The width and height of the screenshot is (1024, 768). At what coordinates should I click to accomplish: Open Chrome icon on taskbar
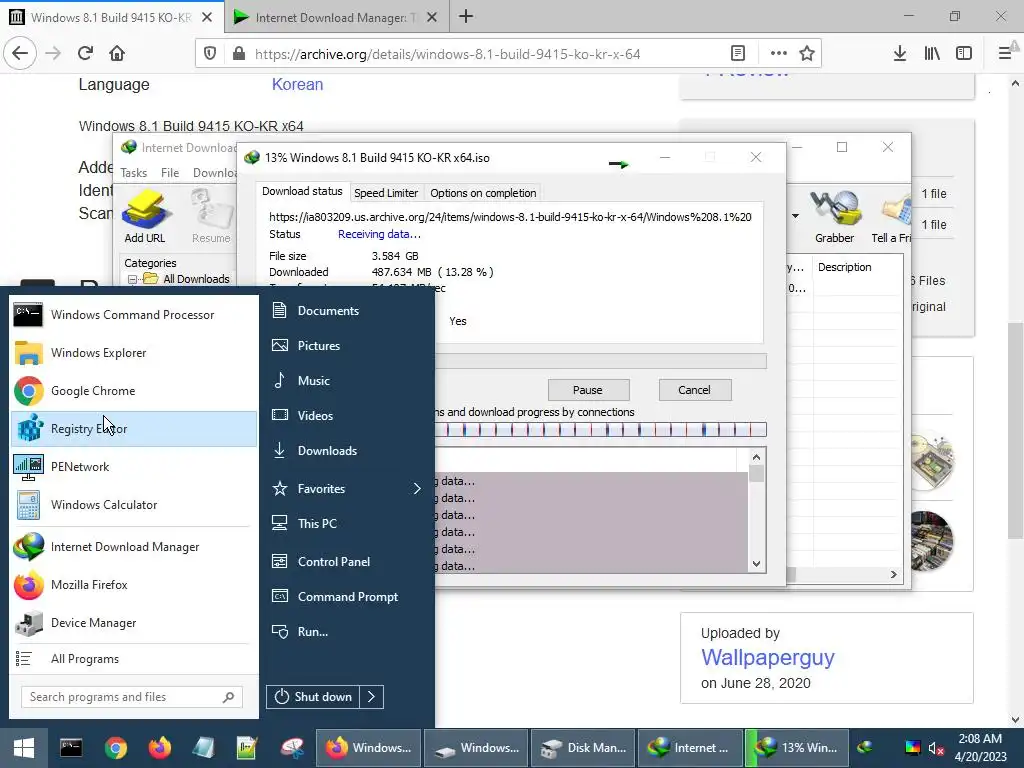tap(116, 748)
